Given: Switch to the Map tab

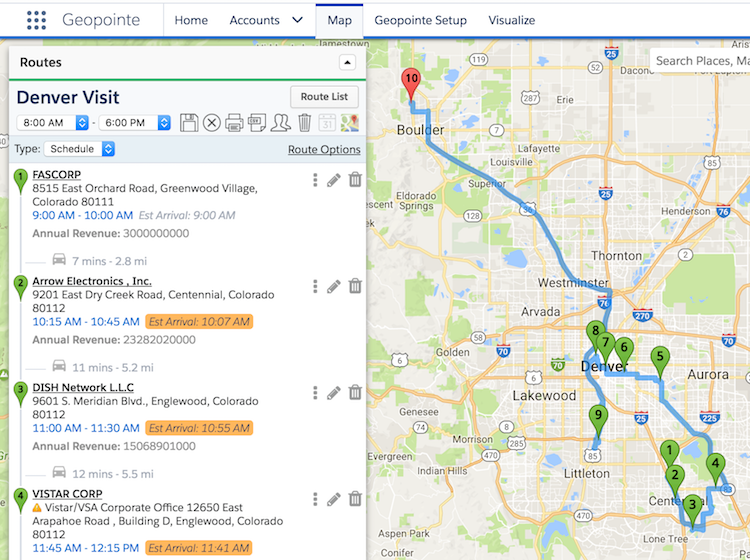Looking at the screenshot, I should point(340,20).
